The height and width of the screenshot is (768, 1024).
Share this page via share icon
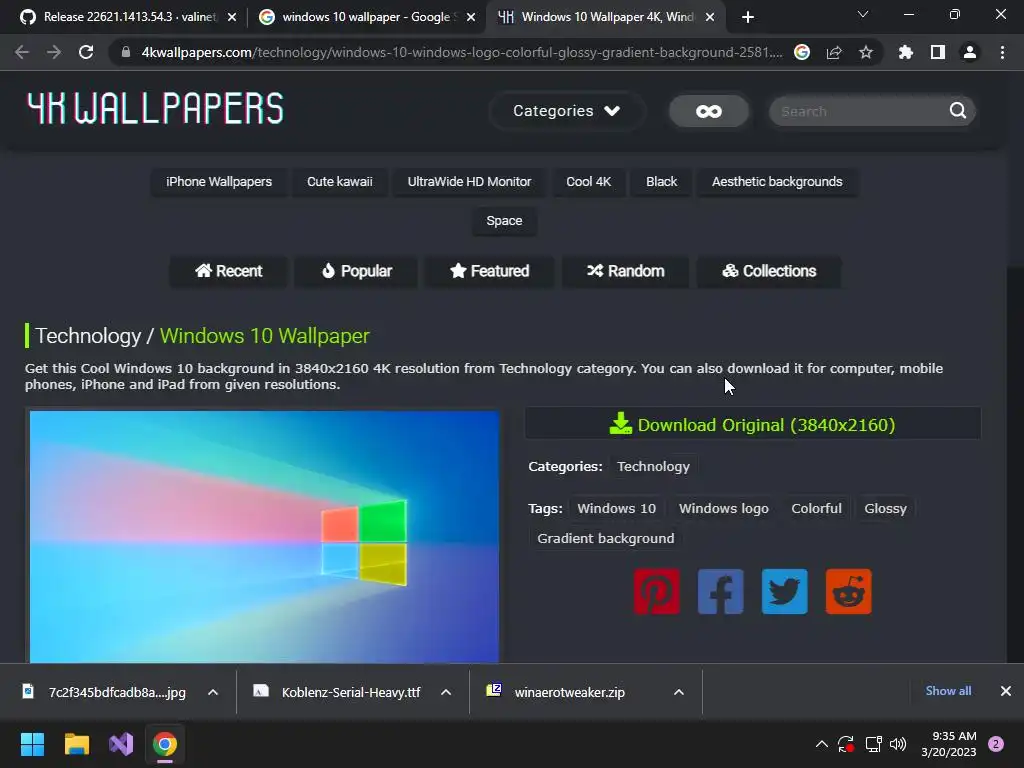[x=834, y=52]
